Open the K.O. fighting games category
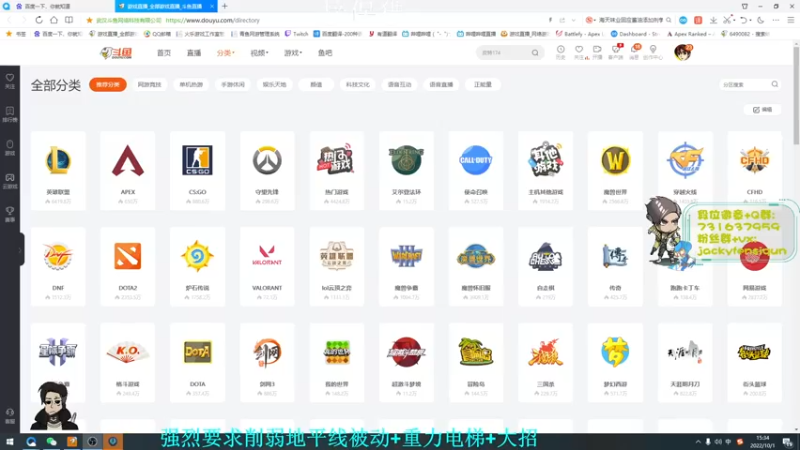This screenshot has width=800, height=450. (x=128, y=362)
